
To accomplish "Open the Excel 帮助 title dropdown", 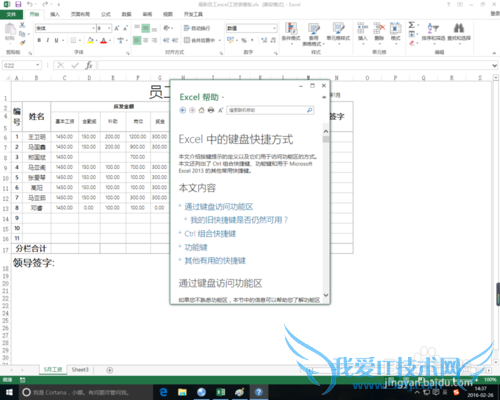I will [223, 97].
